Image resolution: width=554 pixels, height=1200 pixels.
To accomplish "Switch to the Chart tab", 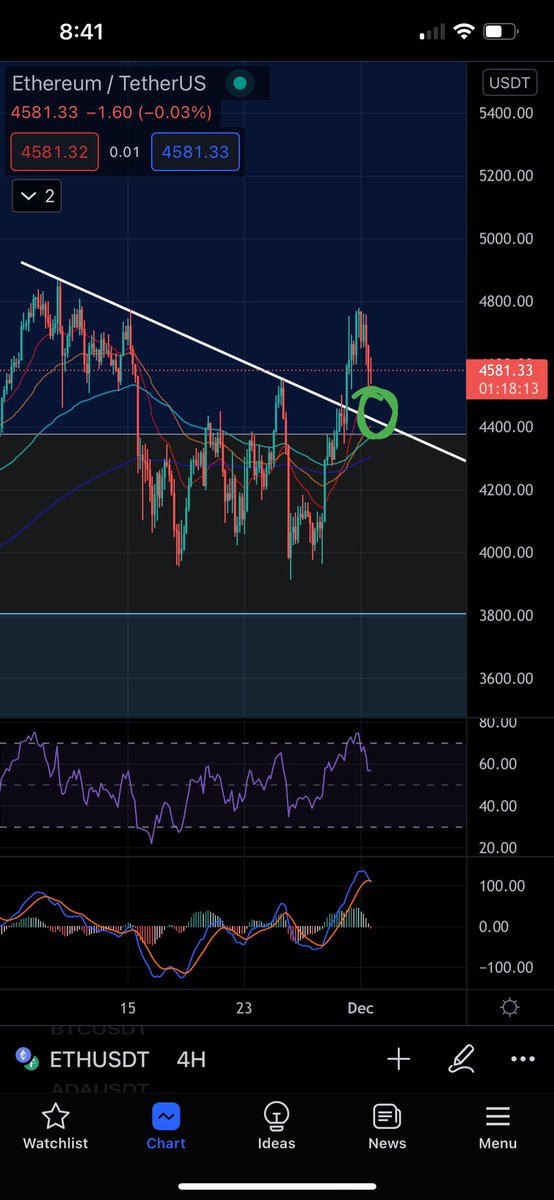I will [166, 1126].
